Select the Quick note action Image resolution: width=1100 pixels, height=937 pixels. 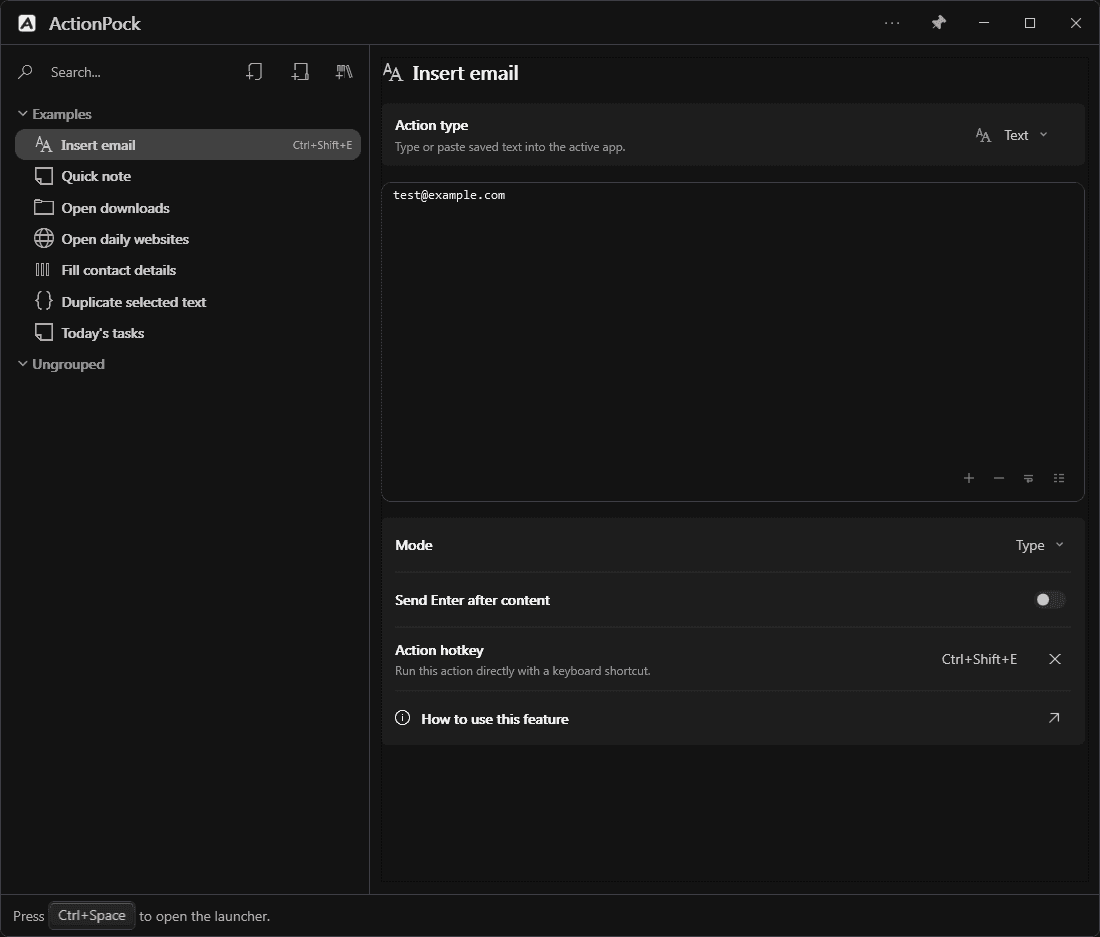(188, 176)
